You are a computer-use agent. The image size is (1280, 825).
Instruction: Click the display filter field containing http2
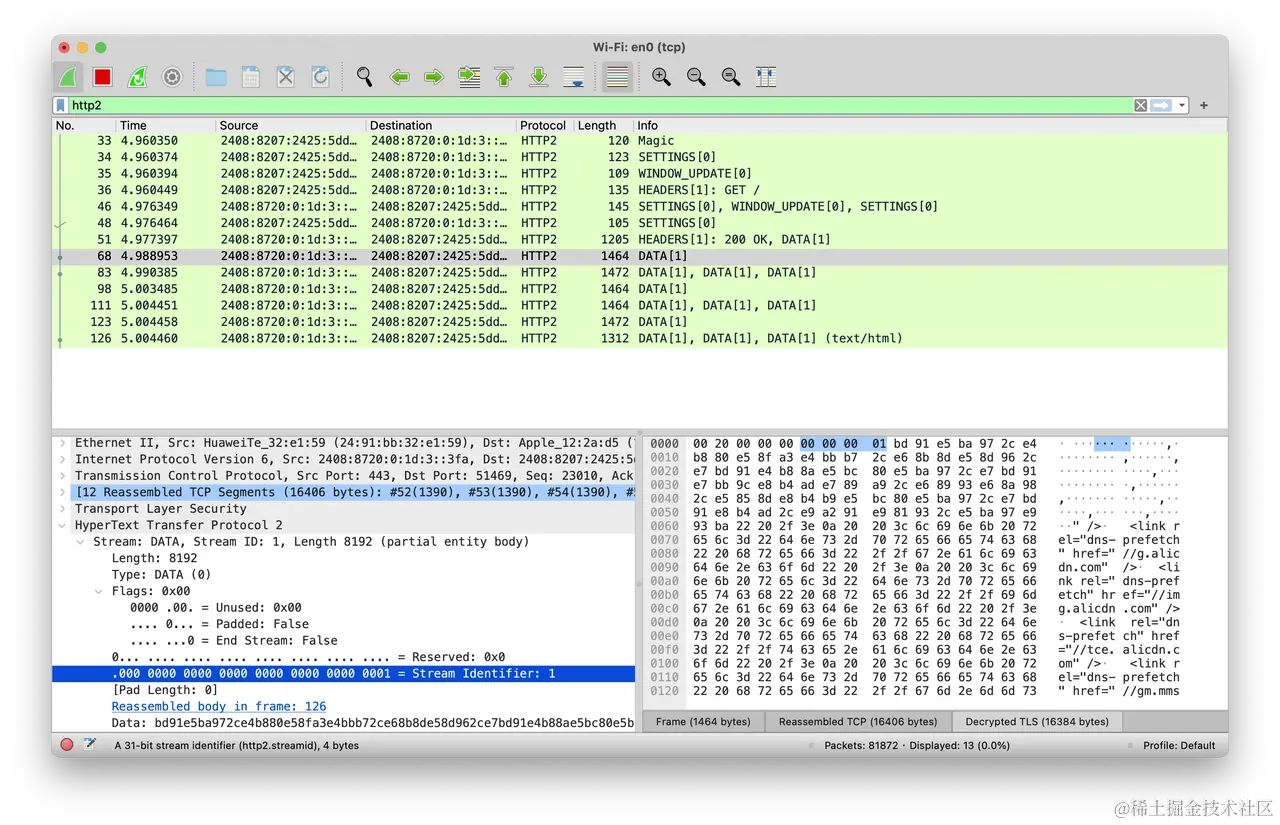600,105
